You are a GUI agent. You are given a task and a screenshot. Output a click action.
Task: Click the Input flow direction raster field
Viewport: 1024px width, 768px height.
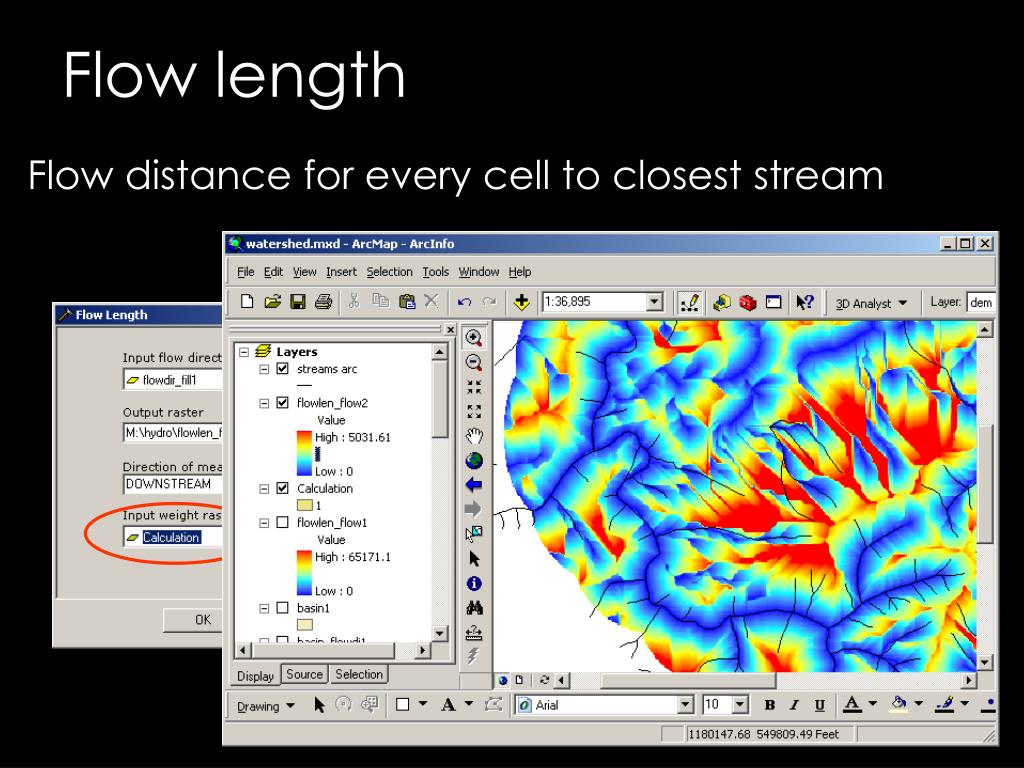[x=173, y=379]
